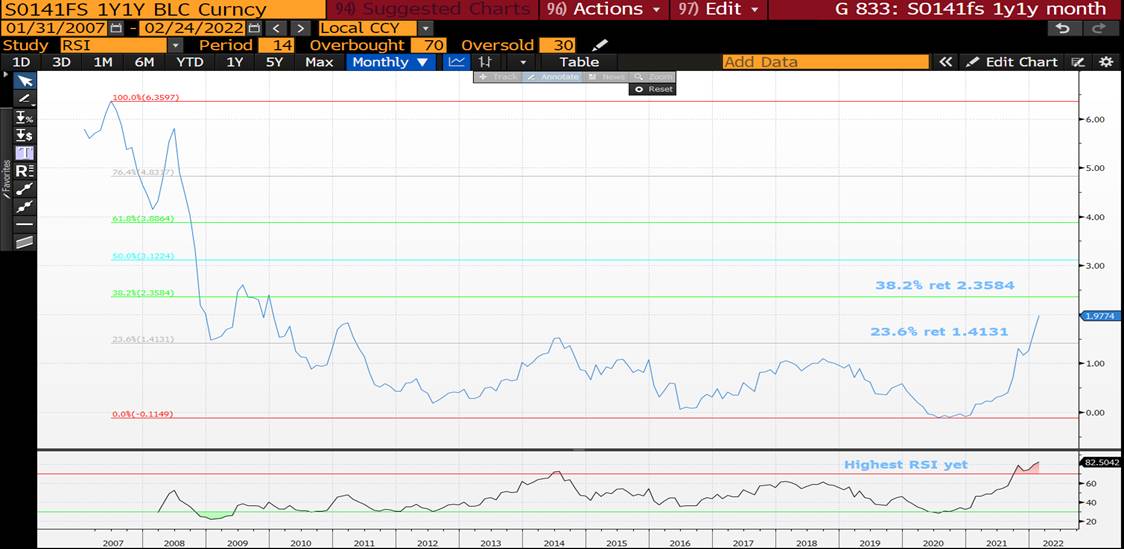
Task: Pick the lower regression line with nodes tool
Action: tap(25, 206)
